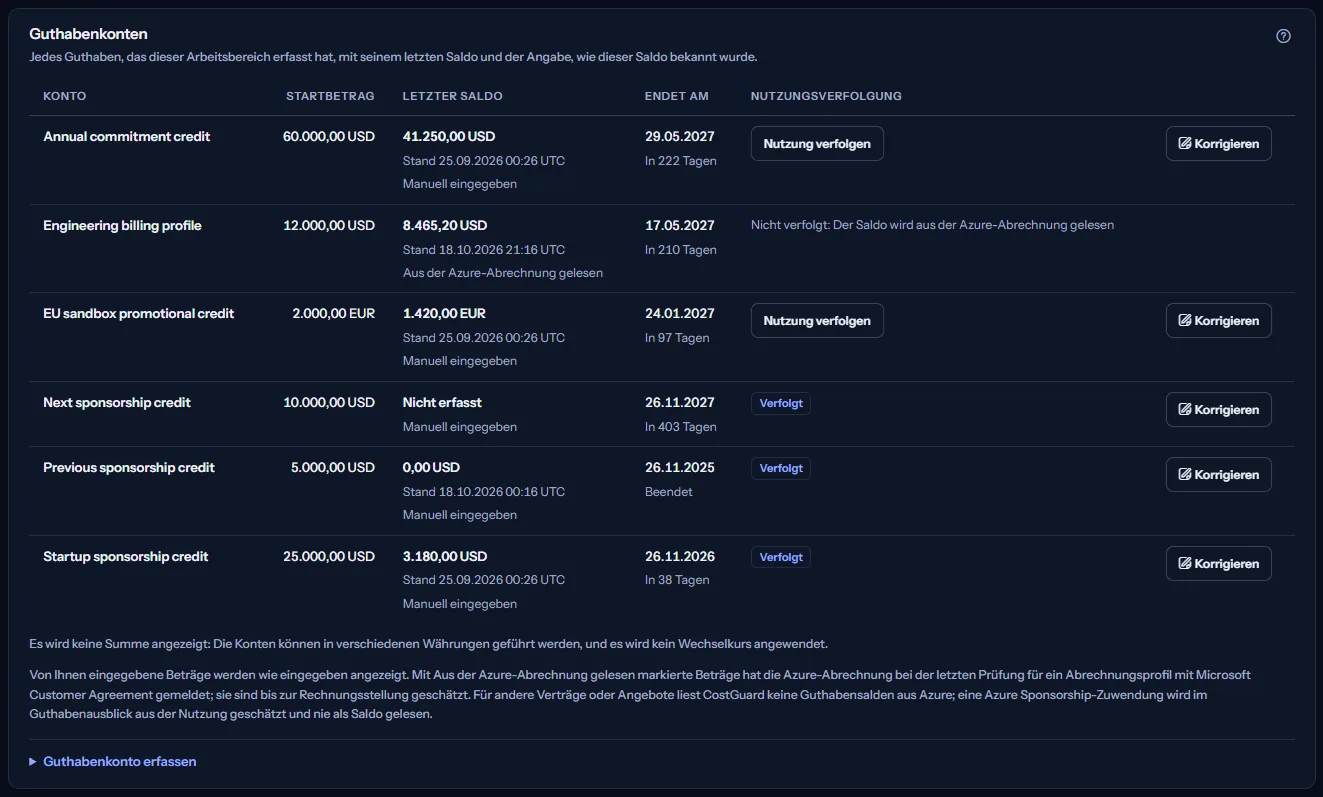
Task: Click the Beendet status text
Action: (x=669, y=492)
